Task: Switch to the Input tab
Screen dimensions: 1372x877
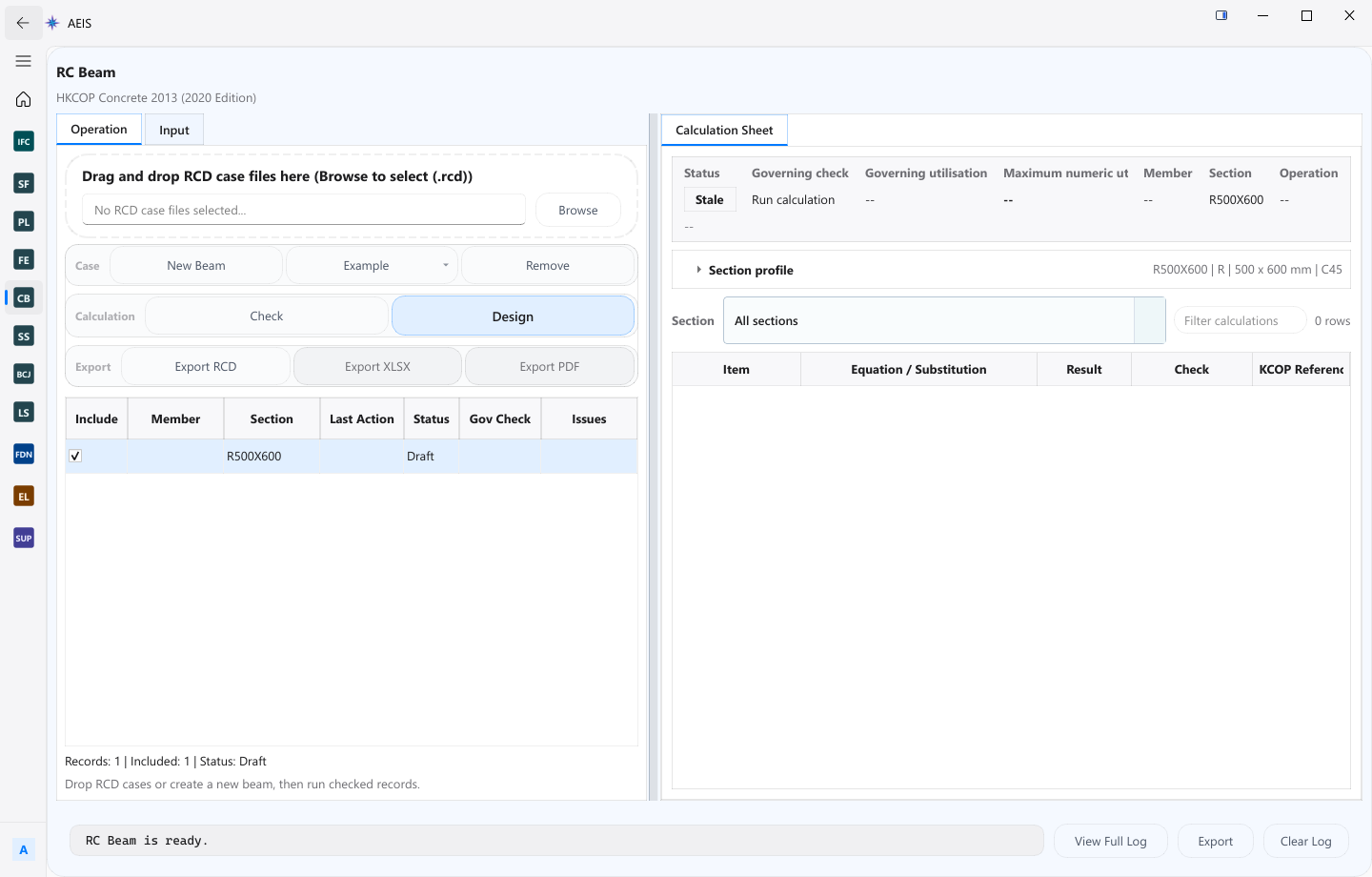Action: 174,130
